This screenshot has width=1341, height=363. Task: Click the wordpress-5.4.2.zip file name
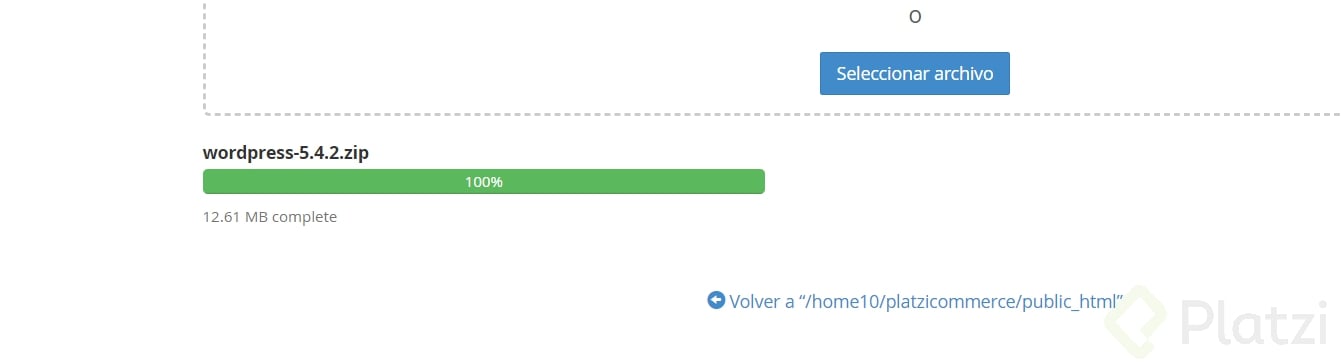coord(286,153)
